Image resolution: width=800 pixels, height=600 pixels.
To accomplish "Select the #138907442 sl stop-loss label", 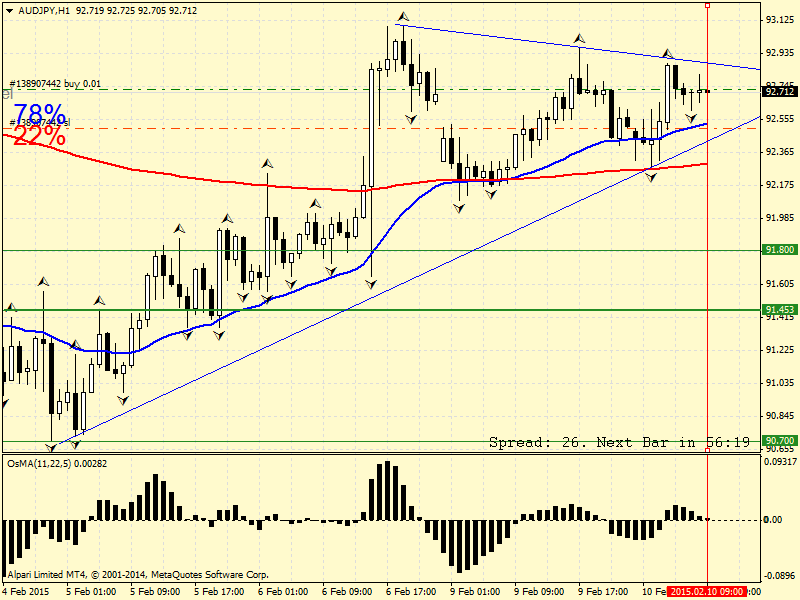I will click(x=40, y=122).
